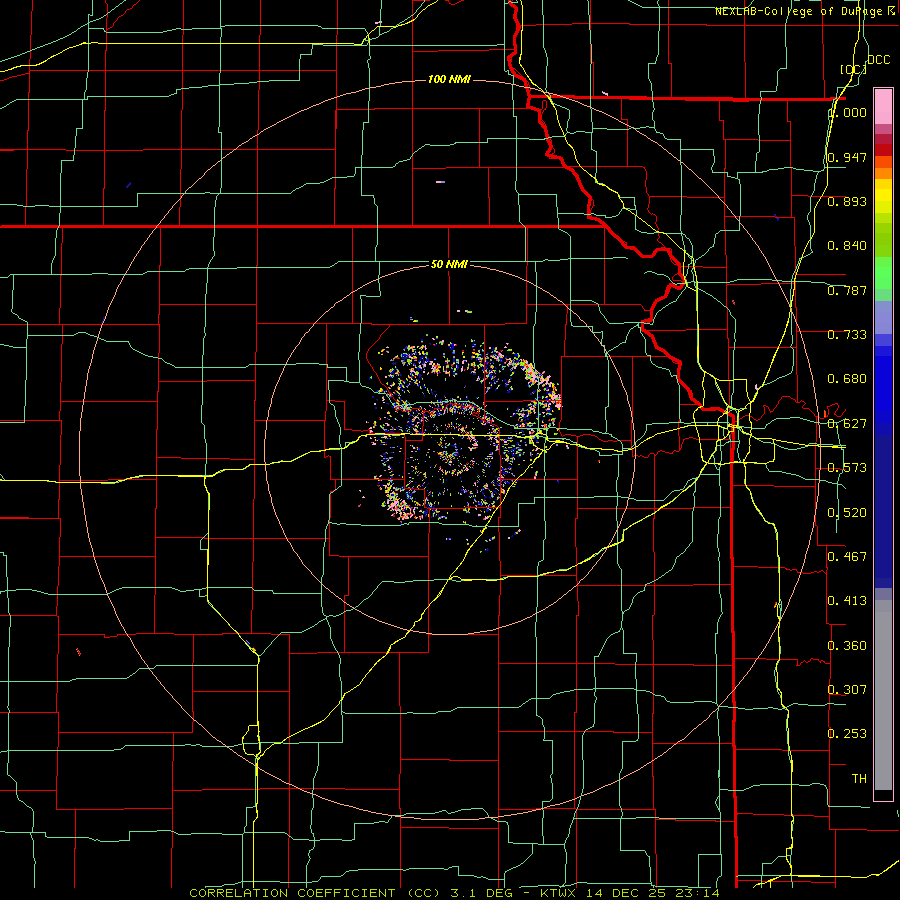Click the 0.840 scale value
This screenshot has height=900, width=900.
coord(847,246)
